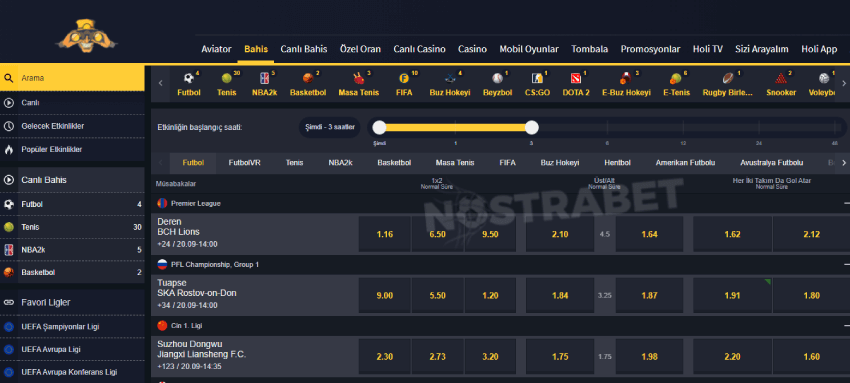Open the UEFA Şampiyonlar Ligi link
Viewport: 850px width, 383px height.
coord(60,327)
